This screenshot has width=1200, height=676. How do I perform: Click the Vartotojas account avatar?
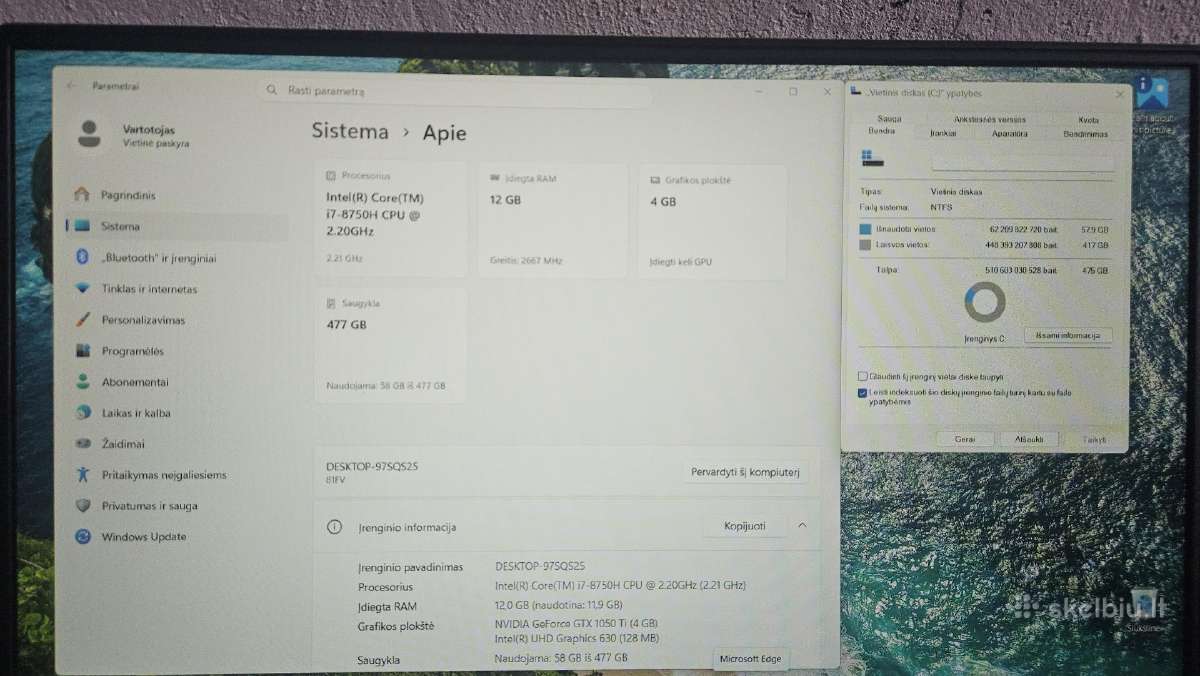pyautogui.click(x=90, y=134)
